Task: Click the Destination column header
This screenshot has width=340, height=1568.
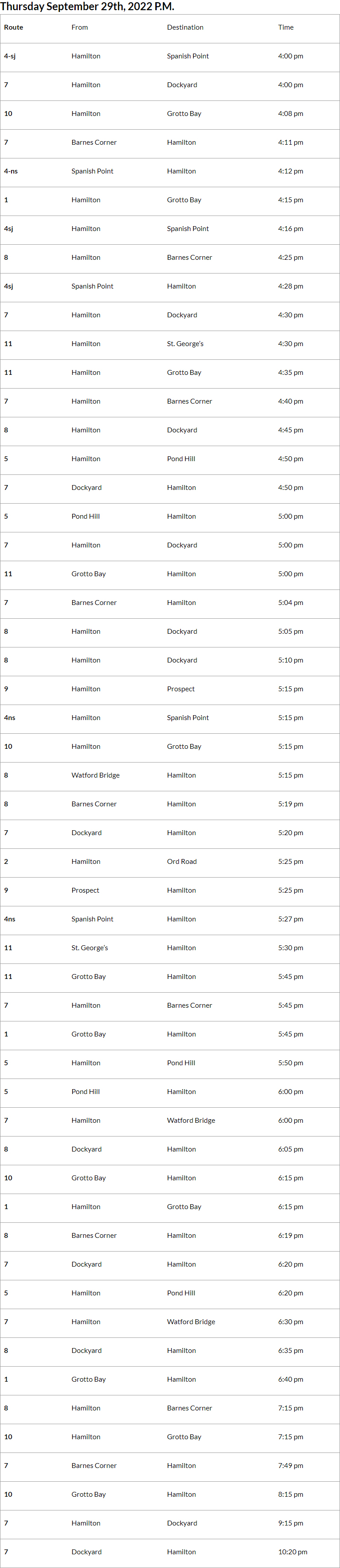Action: [x=185, y=27]
